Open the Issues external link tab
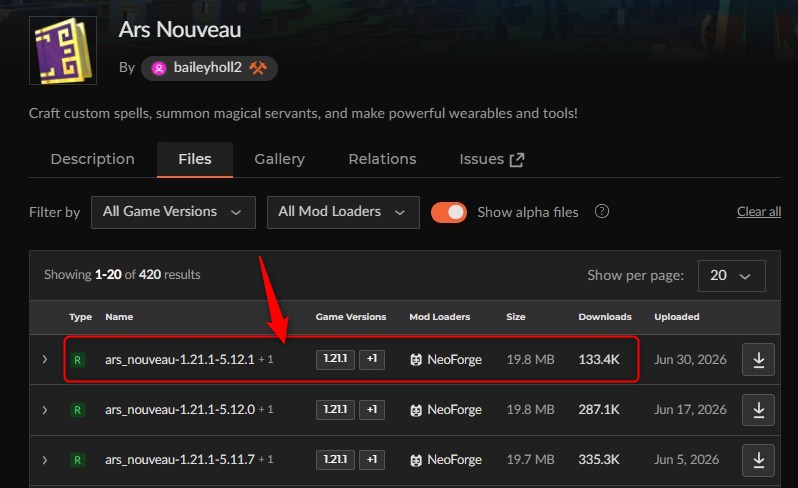Viewport: 798px width, 488px height. click(x=492, y=159)
